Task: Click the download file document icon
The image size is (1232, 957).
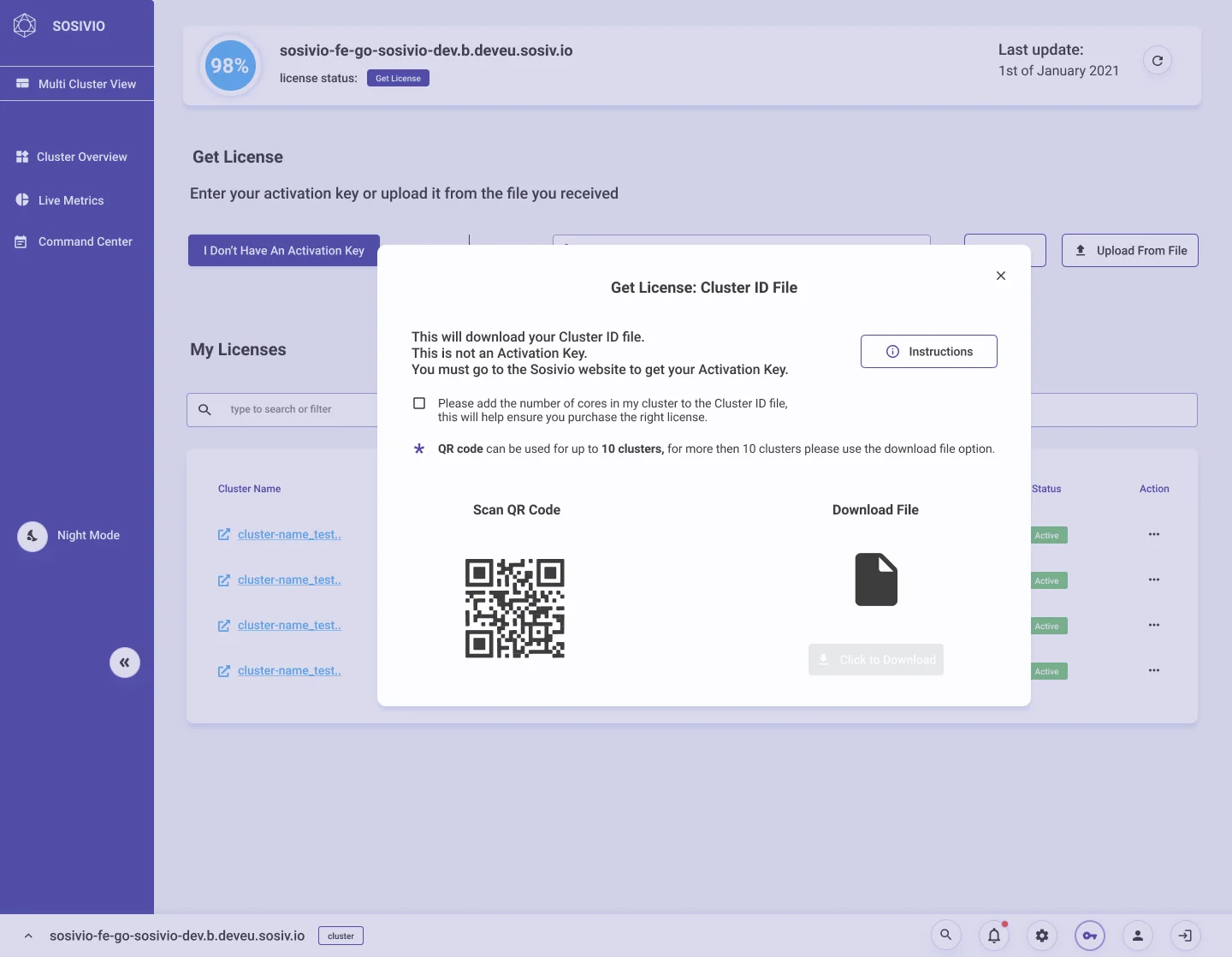Action: click(876, 580)
